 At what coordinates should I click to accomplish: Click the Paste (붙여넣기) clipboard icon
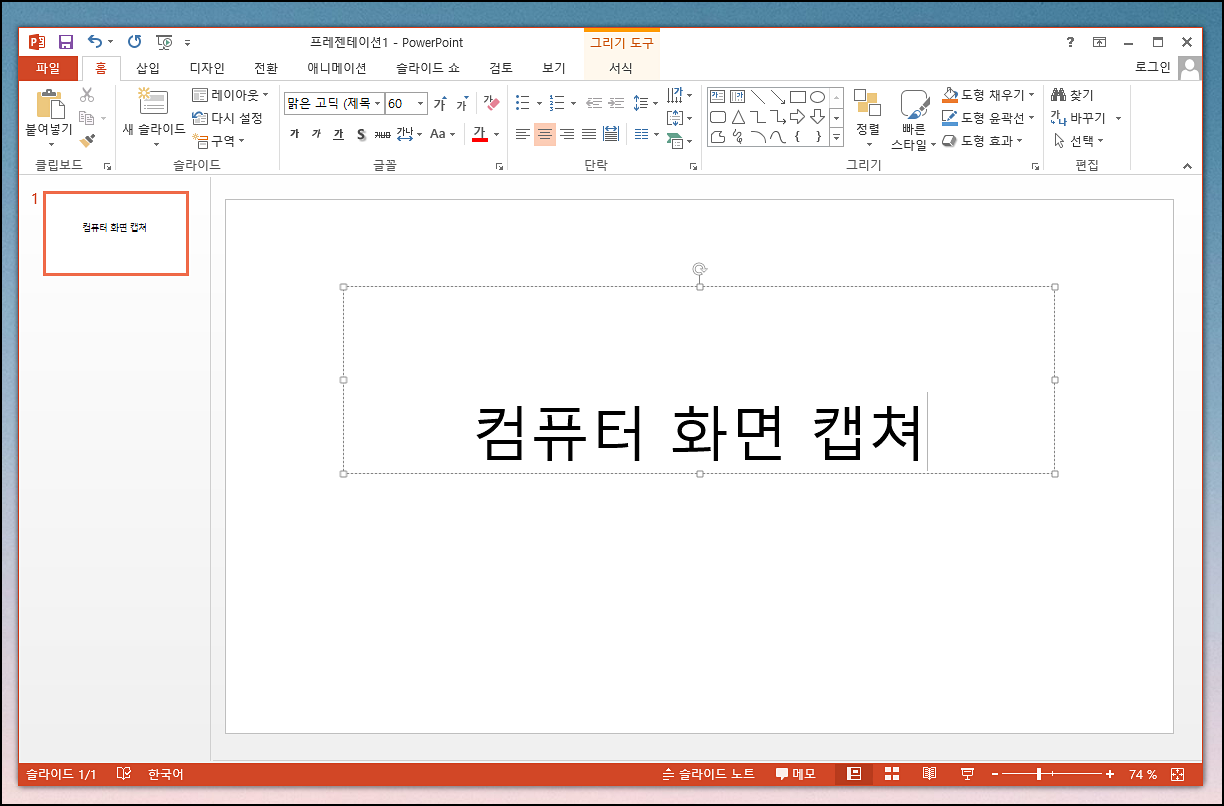pos(49,104)
